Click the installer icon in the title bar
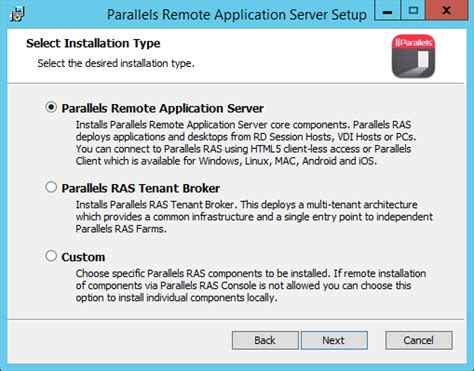Image resolution: width=474 pixels, height=371 pixels. point(17,14)
